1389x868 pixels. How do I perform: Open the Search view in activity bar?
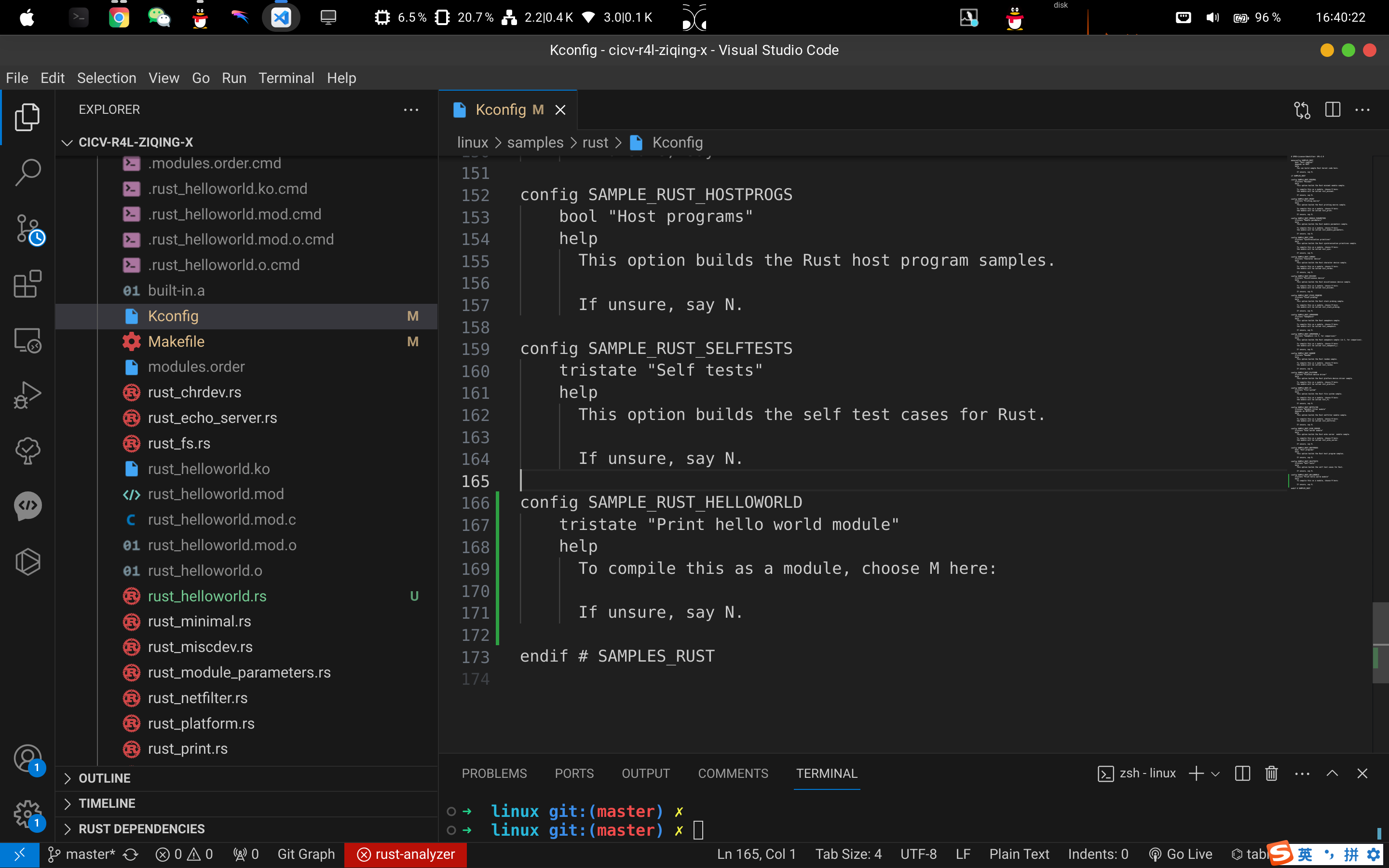(x=27, y=172)
